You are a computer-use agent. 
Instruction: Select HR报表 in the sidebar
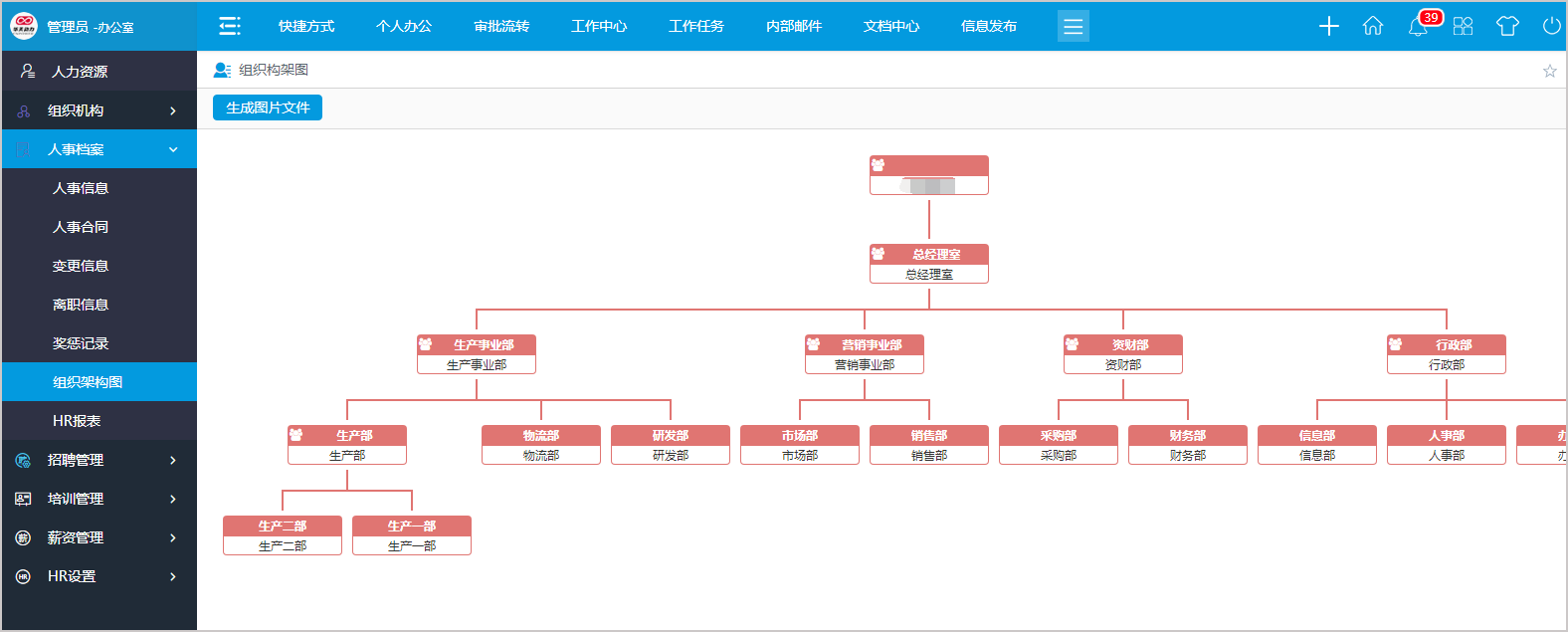(77, 421)
